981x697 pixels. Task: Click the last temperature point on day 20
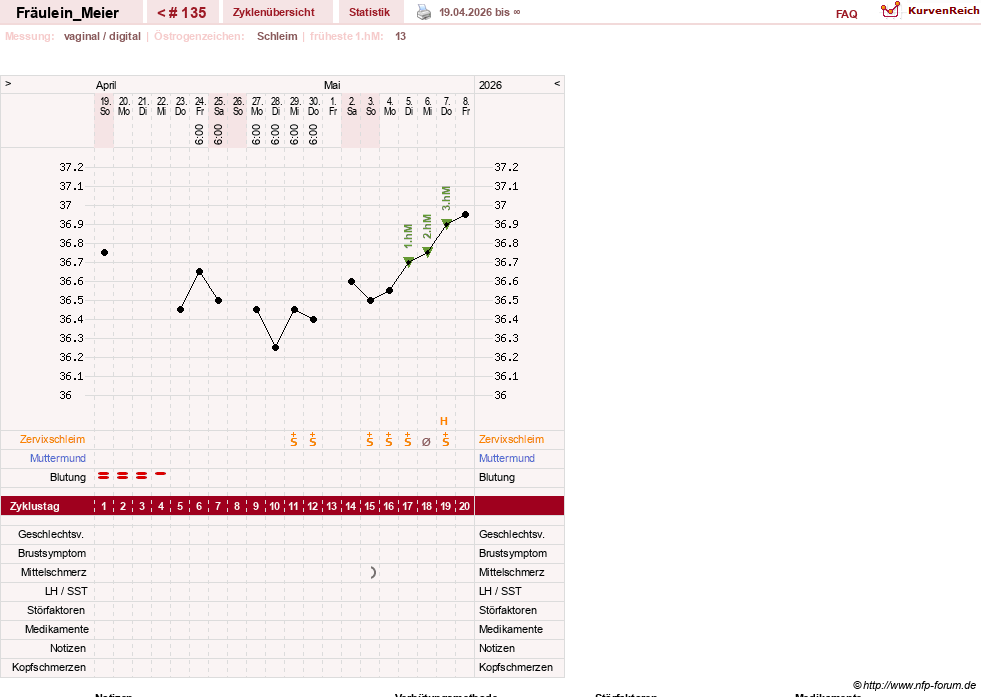(x=465, y=215)
